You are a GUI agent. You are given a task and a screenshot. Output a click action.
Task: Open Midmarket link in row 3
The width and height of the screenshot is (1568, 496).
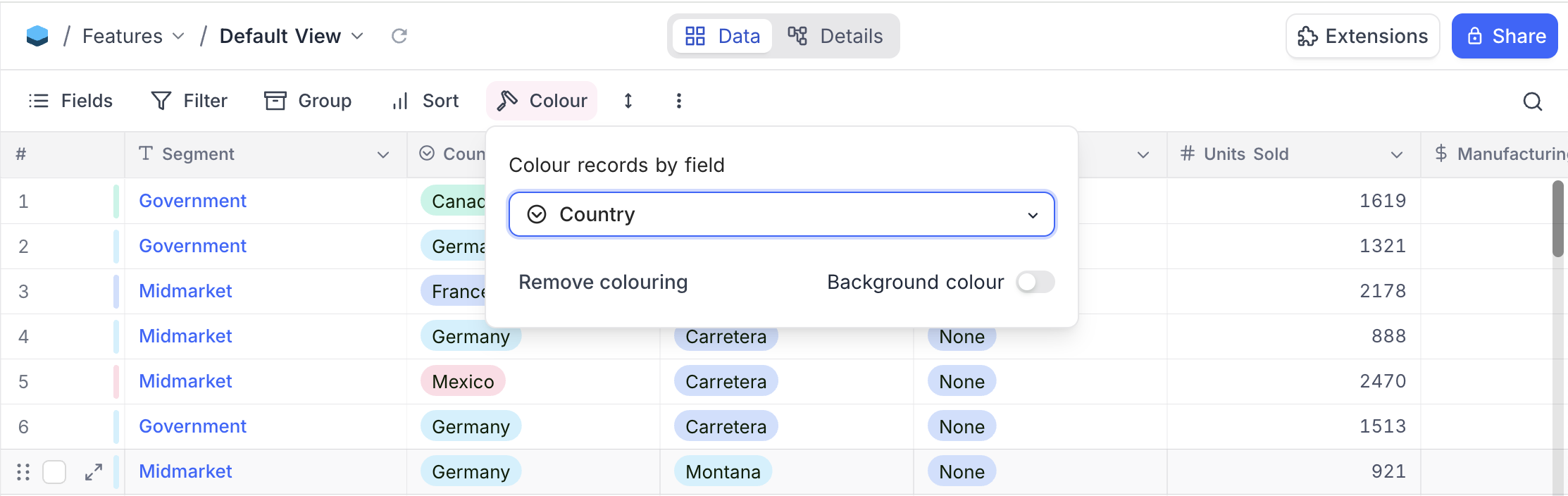click(185, 291)
